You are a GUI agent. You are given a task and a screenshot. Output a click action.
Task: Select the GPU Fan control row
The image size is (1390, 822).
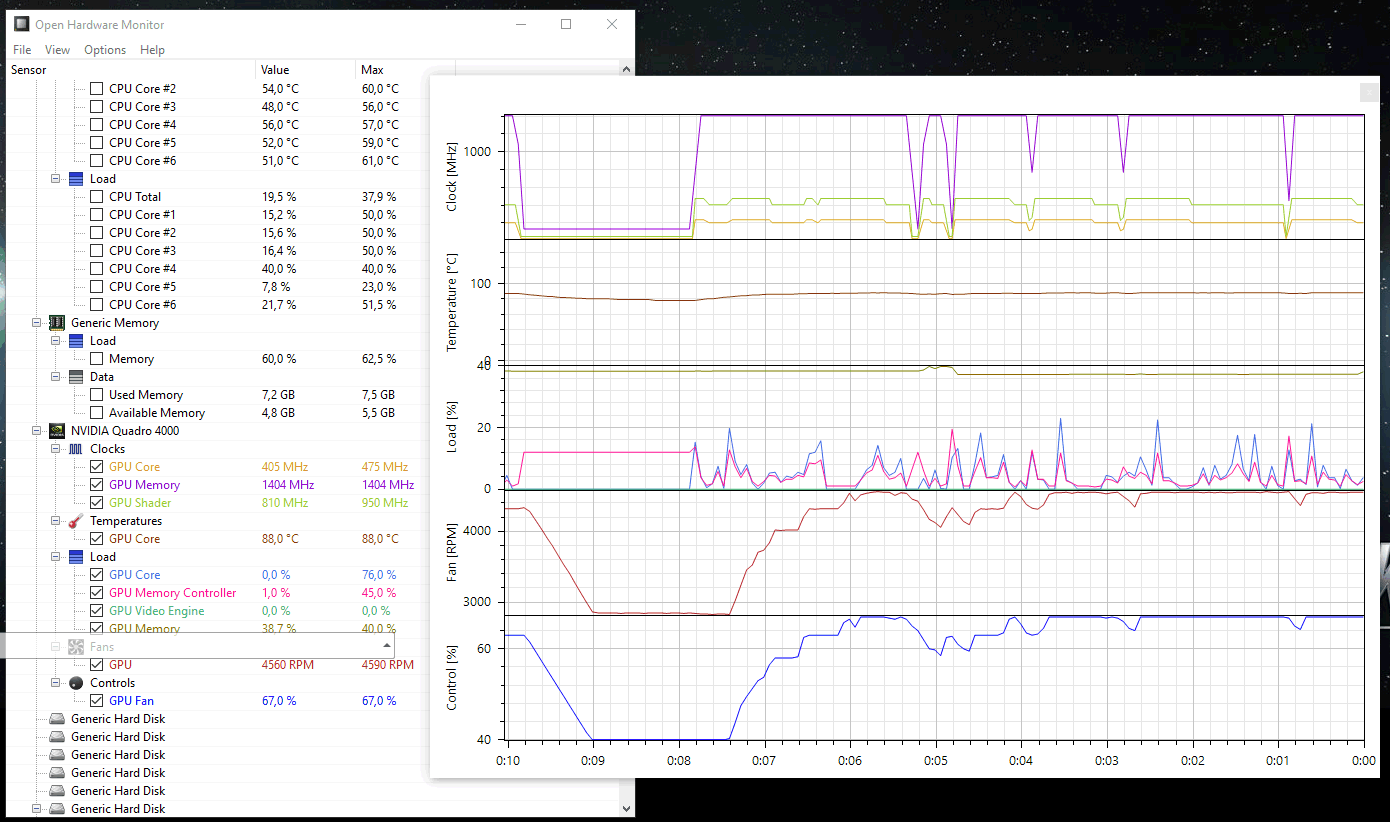131,701
